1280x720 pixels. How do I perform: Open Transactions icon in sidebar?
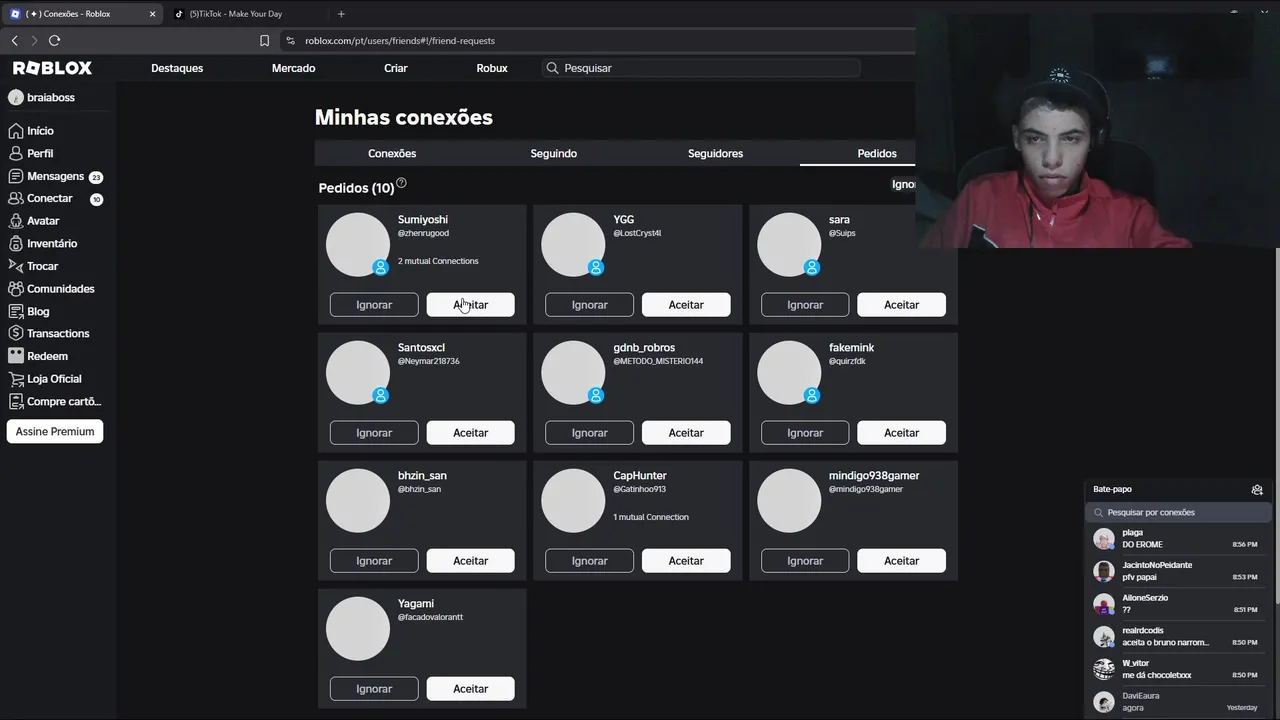[15, 333]
